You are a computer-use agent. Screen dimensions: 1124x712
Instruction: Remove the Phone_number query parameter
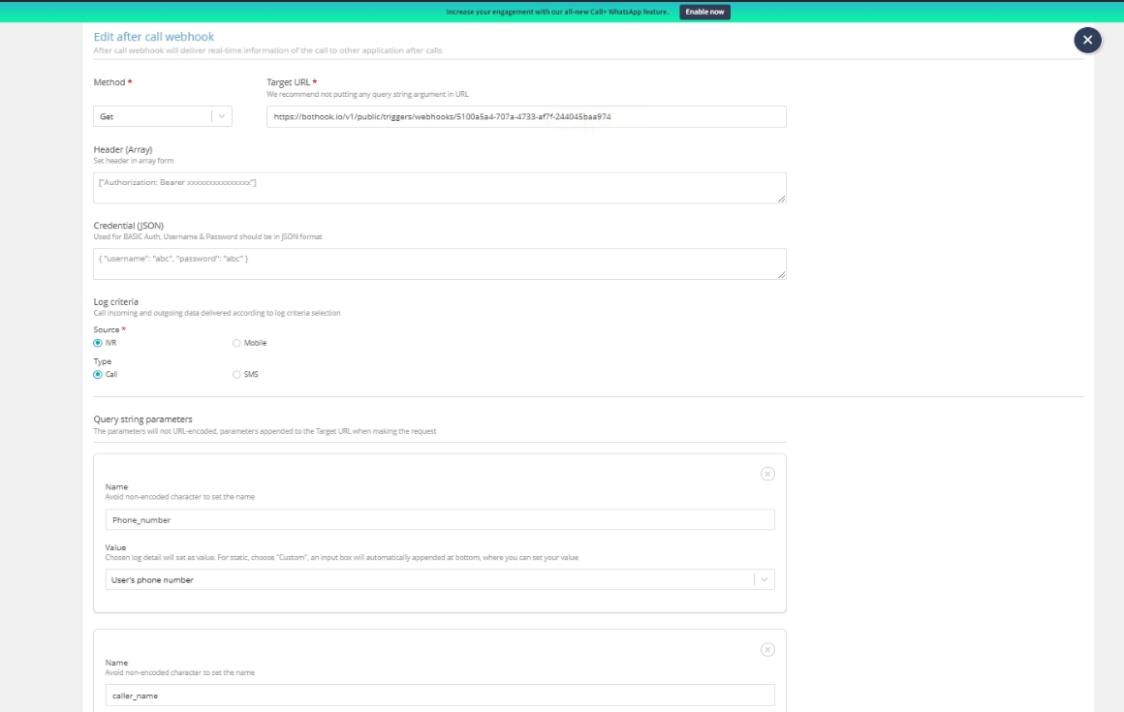767,474
